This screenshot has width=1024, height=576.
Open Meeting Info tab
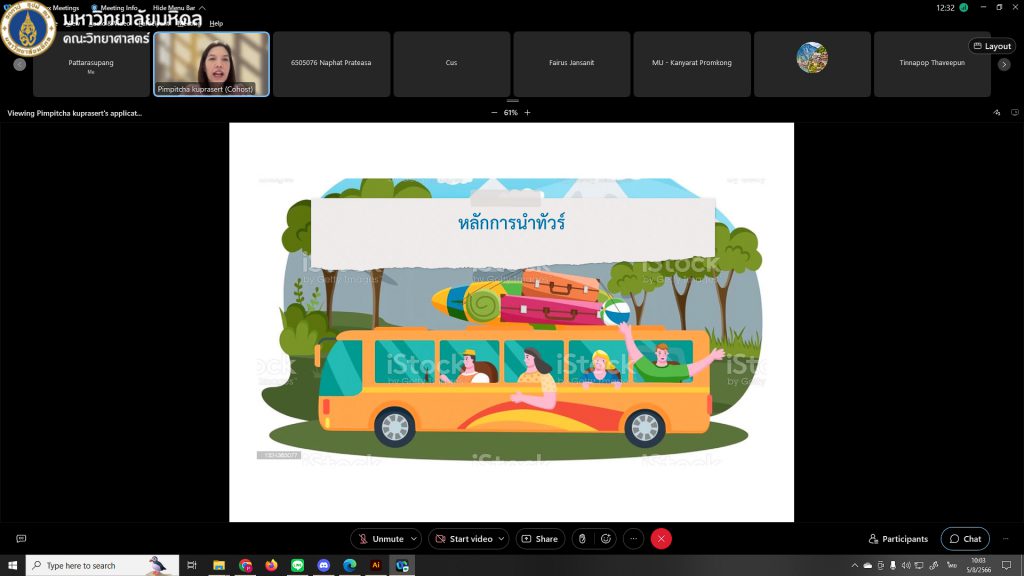[117, 8]
